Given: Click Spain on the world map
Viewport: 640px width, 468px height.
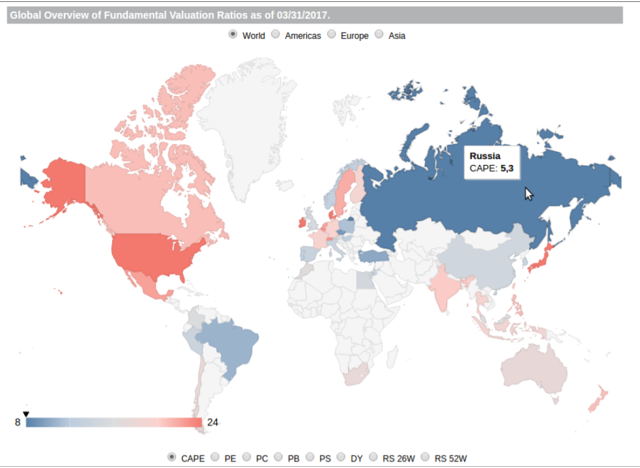Looking at the screenshot, I should 309,254.
